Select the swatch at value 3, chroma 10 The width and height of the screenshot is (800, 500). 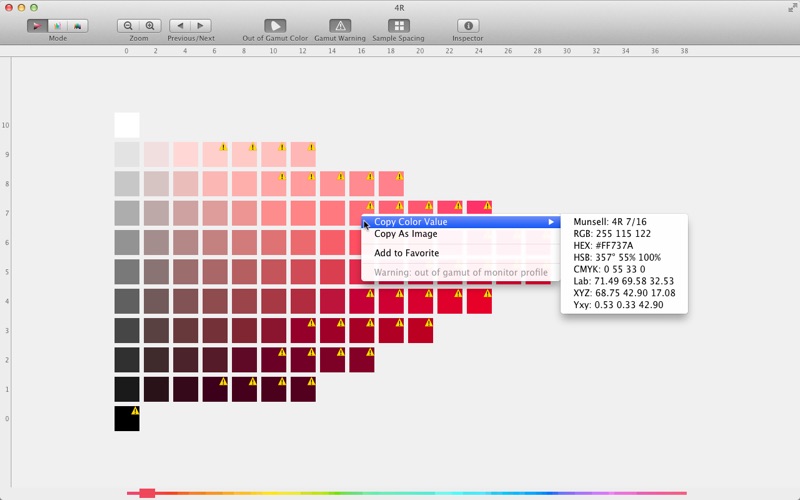coord(274,331)
